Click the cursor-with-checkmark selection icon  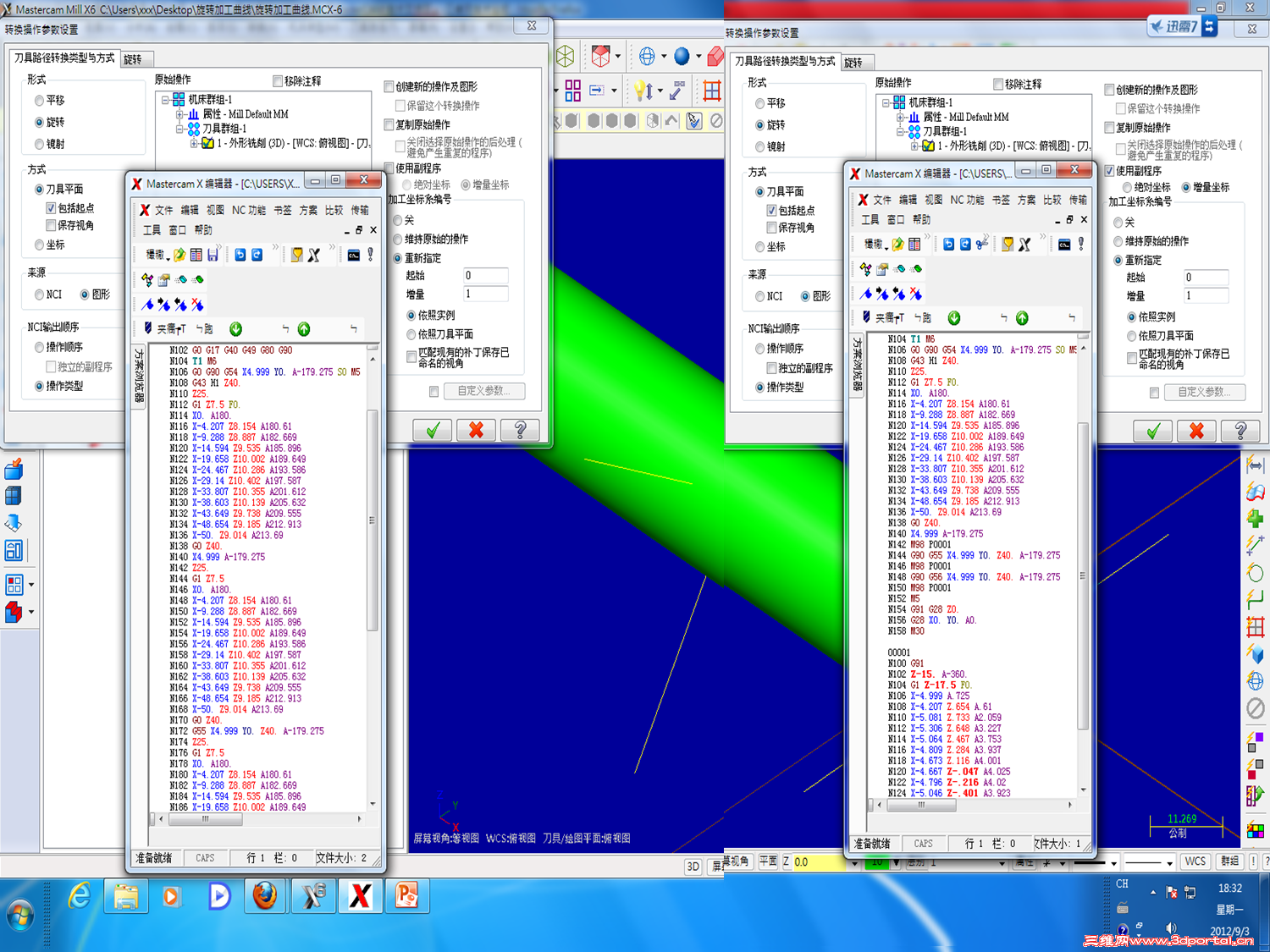click(x=694, y=121)
